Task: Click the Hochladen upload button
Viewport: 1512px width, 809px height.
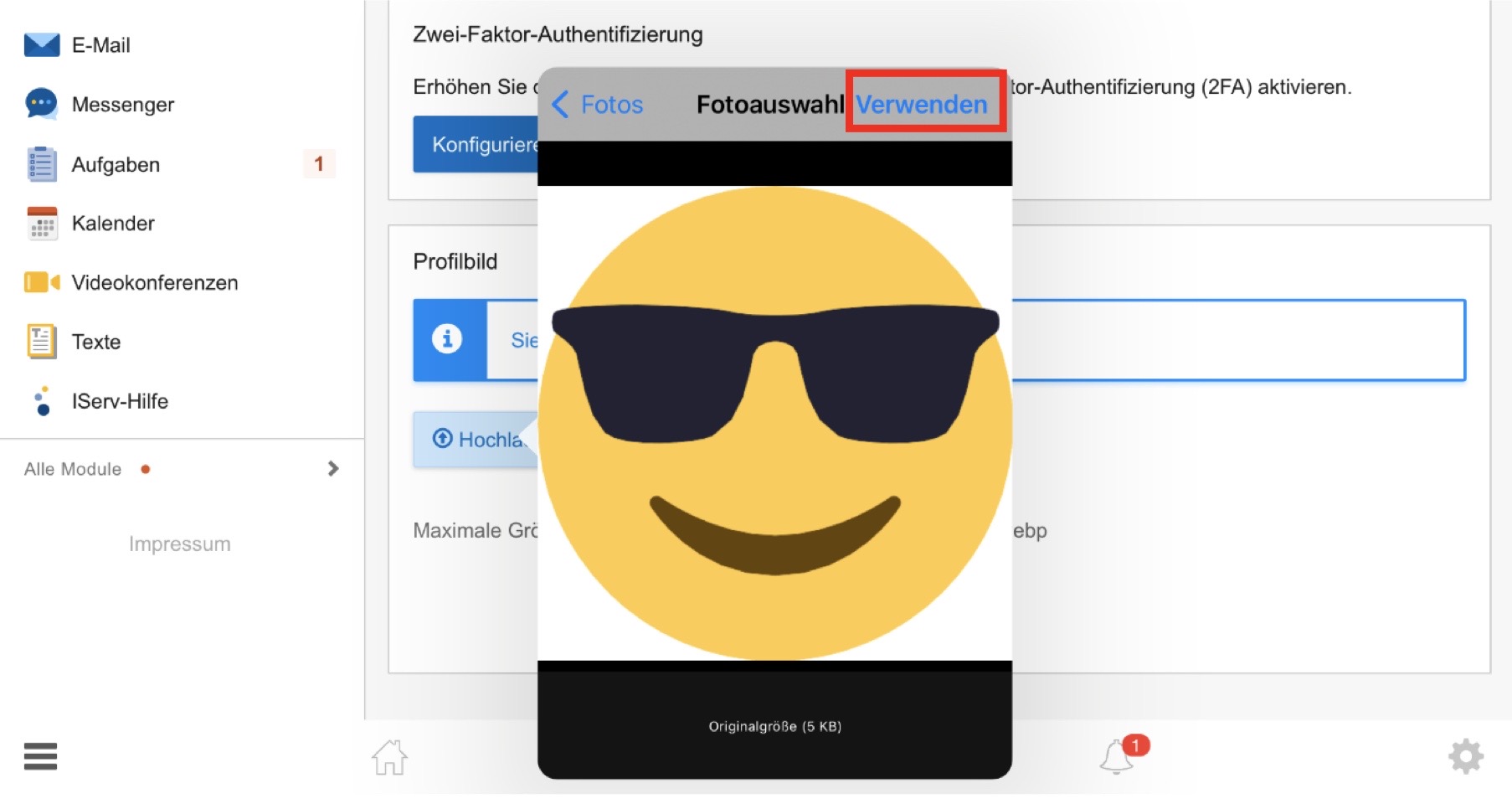Action: click(476, 440)
